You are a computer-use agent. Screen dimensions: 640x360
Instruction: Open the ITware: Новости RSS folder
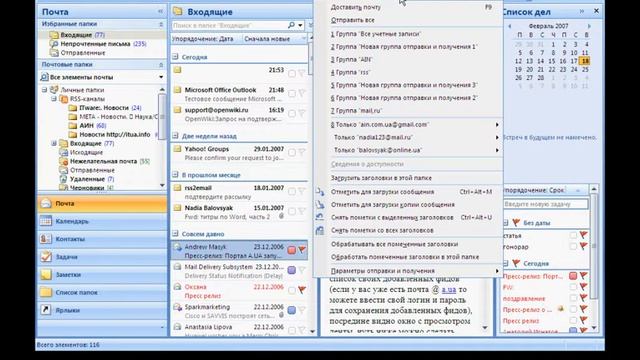(104, 108)
